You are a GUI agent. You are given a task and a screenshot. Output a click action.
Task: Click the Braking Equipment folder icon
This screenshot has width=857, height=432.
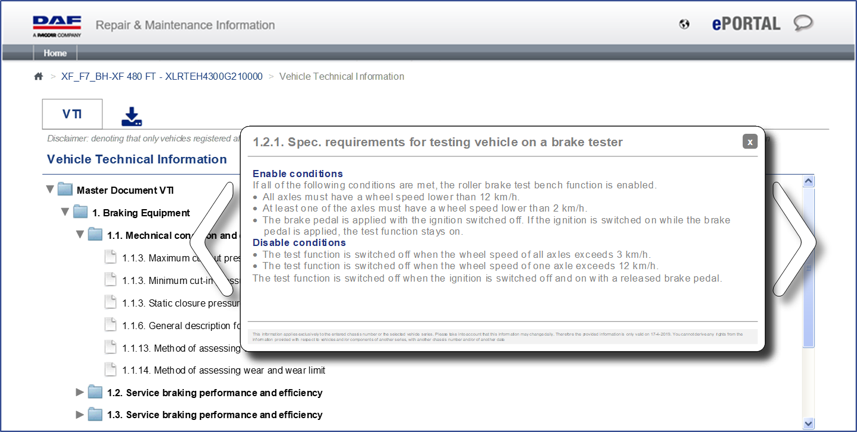click(80, 212)
